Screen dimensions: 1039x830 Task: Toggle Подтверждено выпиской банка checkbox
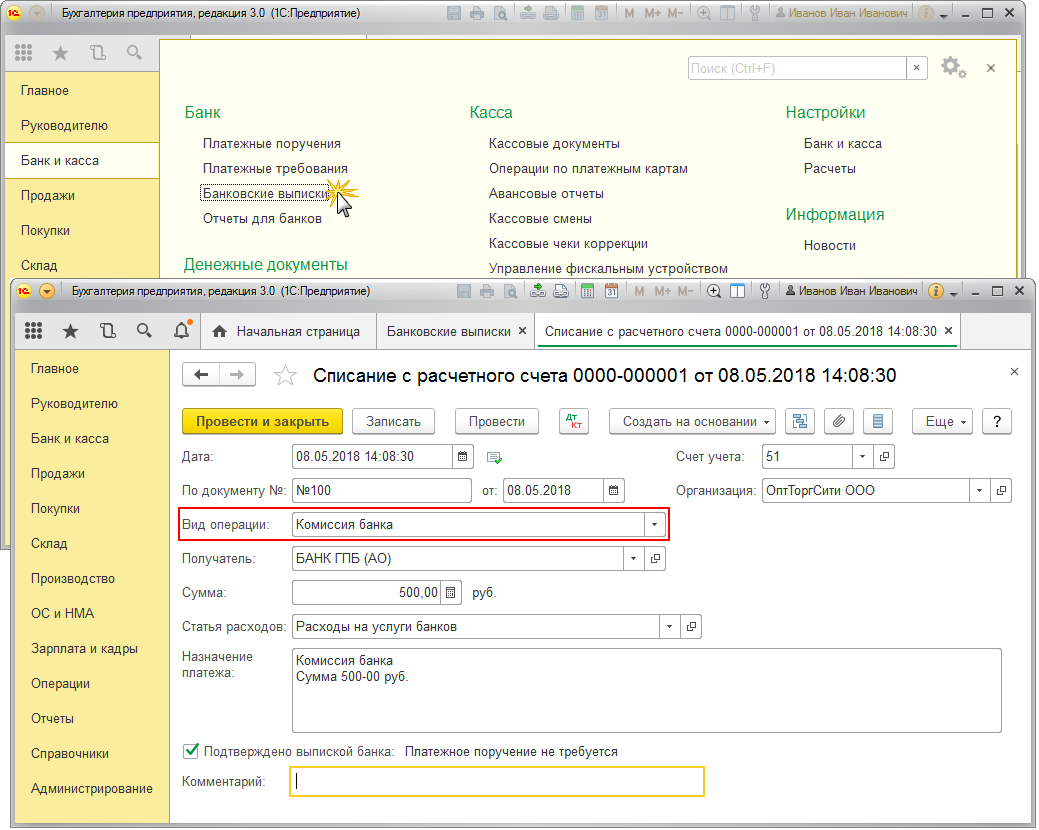coord(191,750)
